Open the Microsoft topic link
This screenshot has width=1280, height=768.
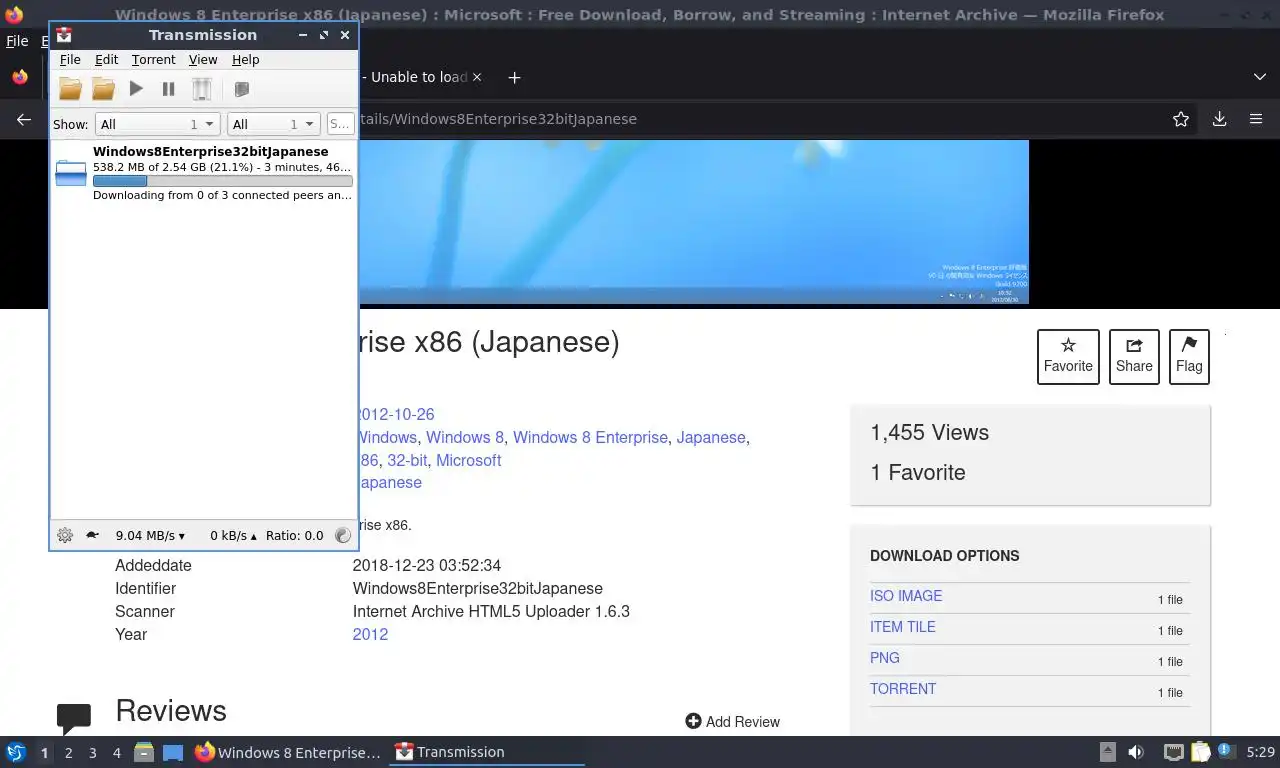[468, 460]
